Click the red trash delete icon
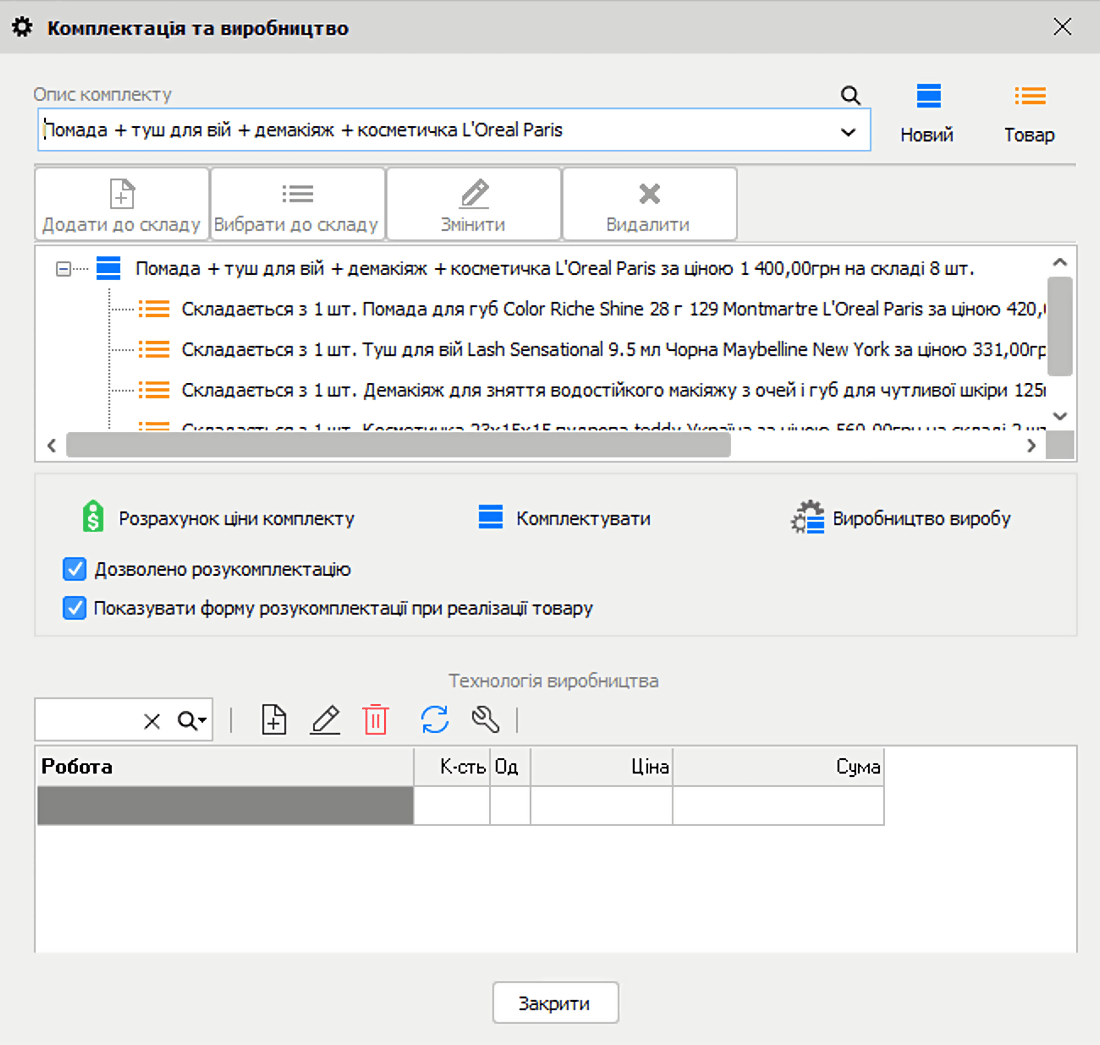 [375, 720]
